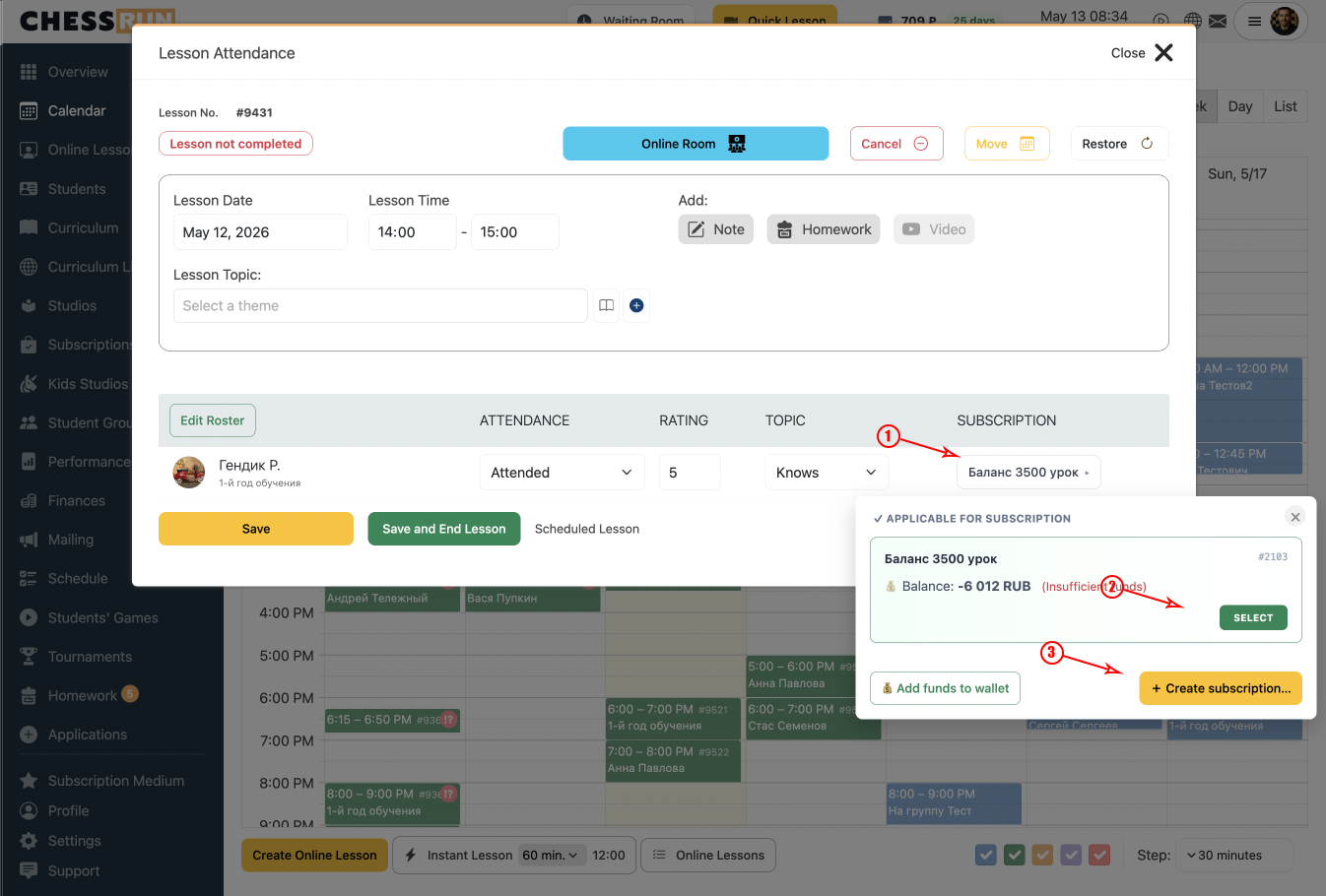Click the Cancel lesson button
Image resolution: width=1326 pixels, height=896 pixels.
click(896, 144)
